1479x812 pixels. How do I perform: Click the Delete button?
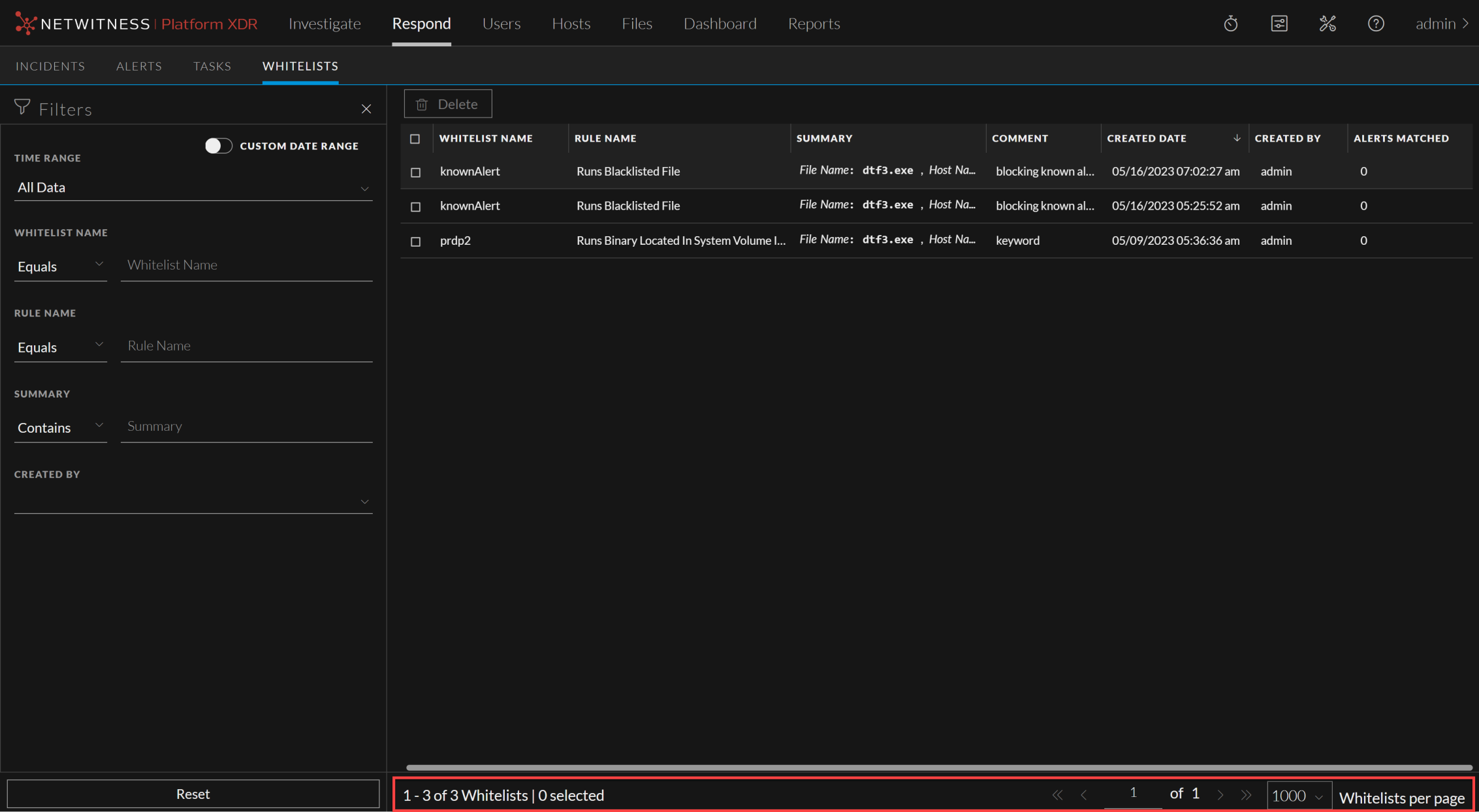(x=448, y=104)
